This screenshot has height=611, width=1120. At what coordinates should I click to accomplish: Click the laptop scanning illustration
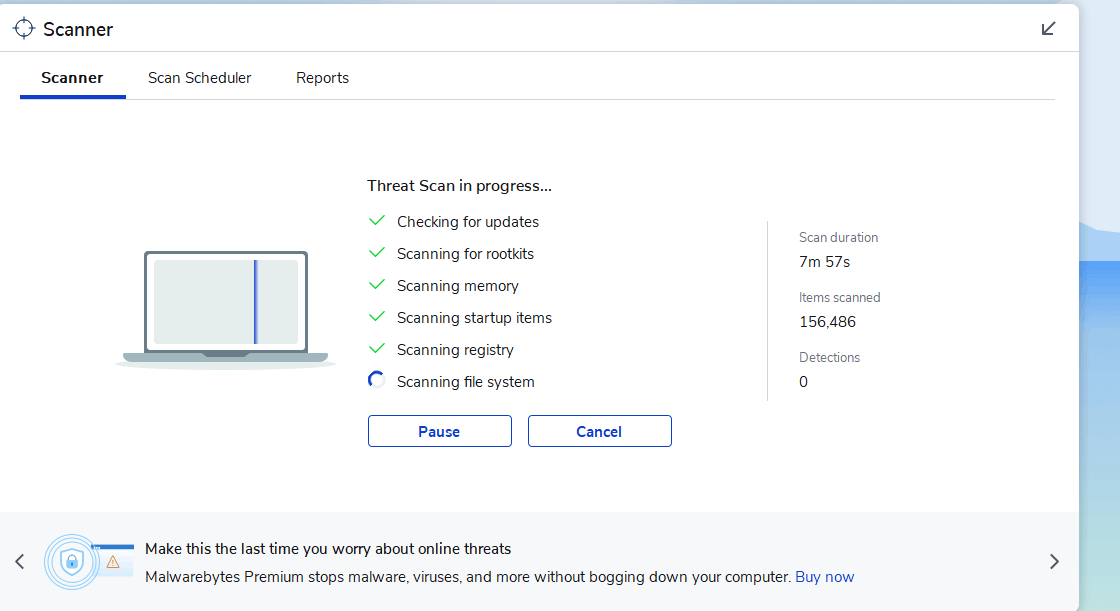[226, 309]
